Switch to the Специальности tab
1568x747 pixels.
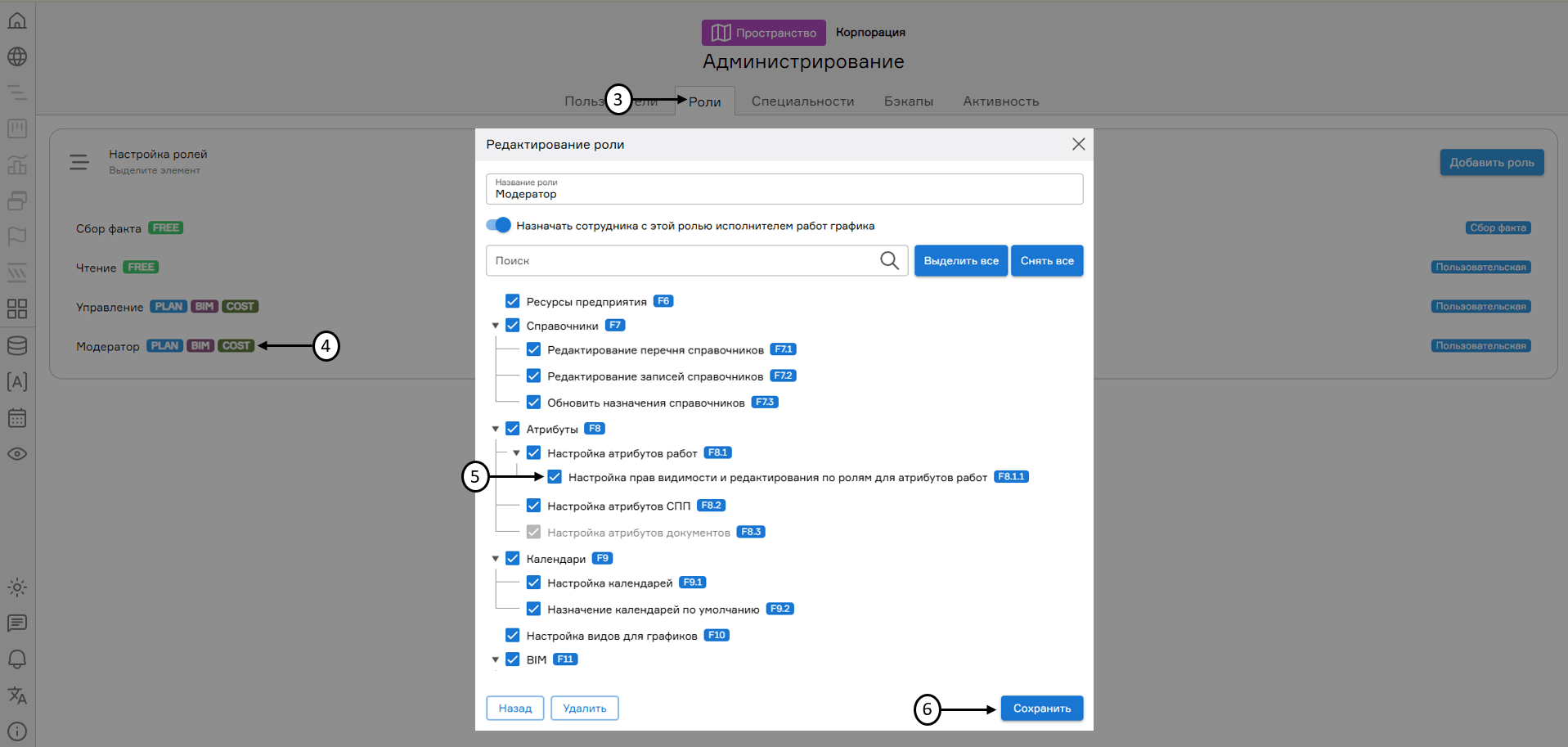802,101
